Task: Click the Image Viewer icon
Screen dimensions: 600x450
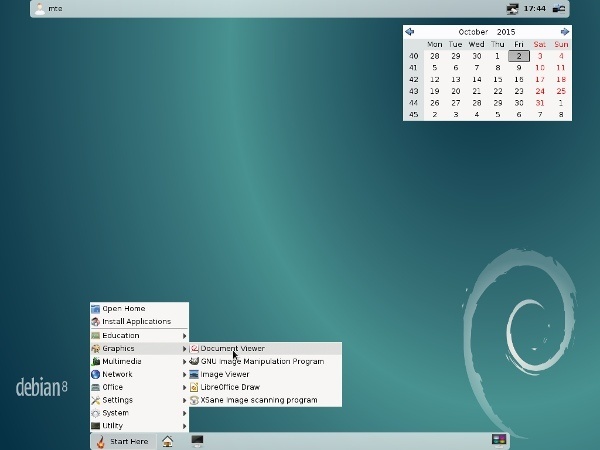Action: [194, 374]
